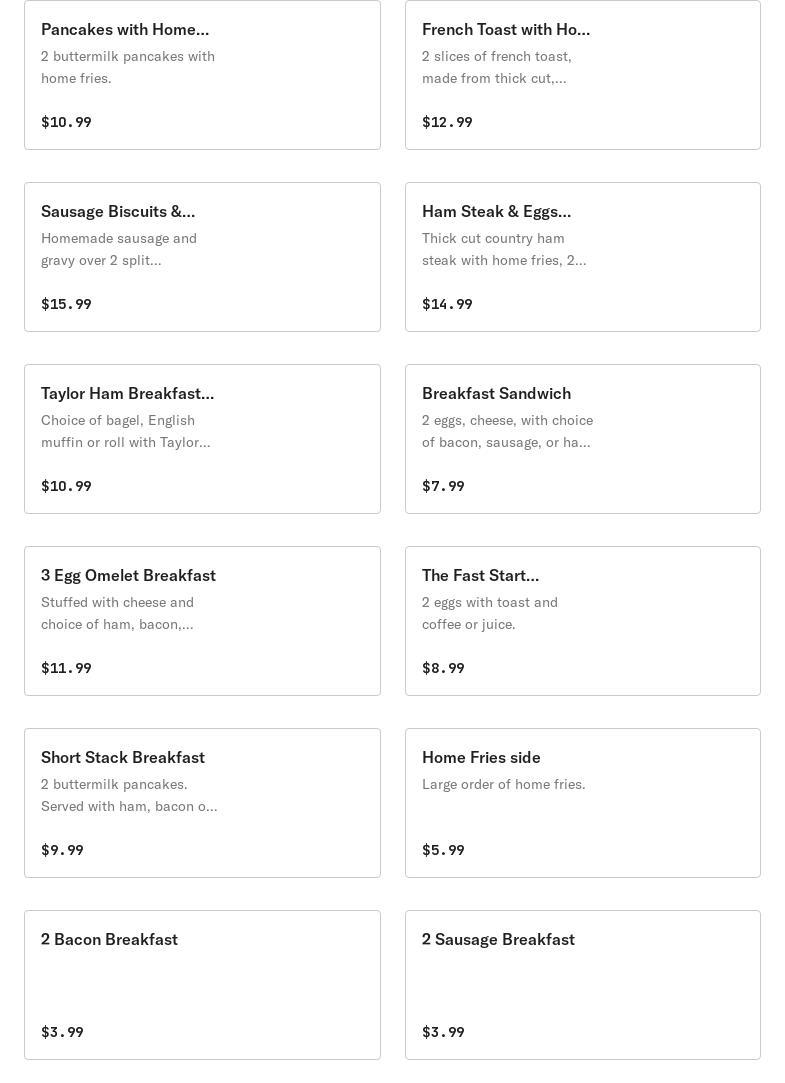Open the Breakfast Sandwich menu card
This screenshot has height=1083, width=785.
(x=582, y=439)
